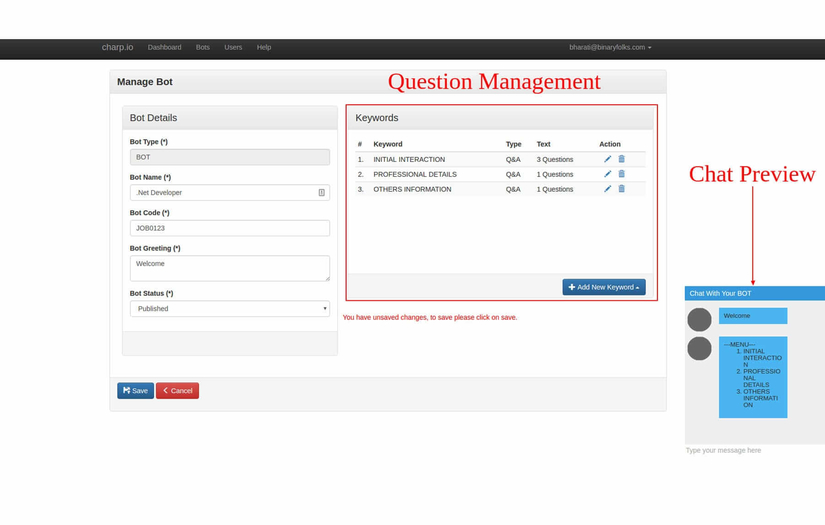The width and height of the screenshot is (825, 525).
Task: Click the avatar beside the MENU chat message
Action: 699,348
